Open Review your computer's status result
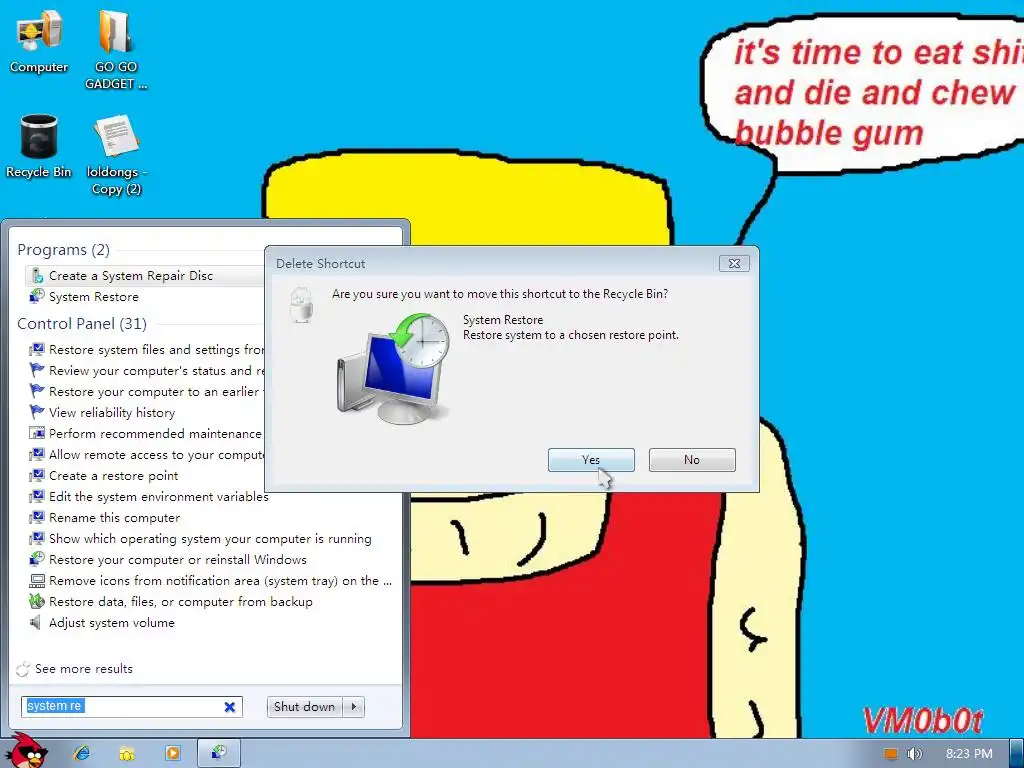The image size is (1024, 768). [156, 371]
